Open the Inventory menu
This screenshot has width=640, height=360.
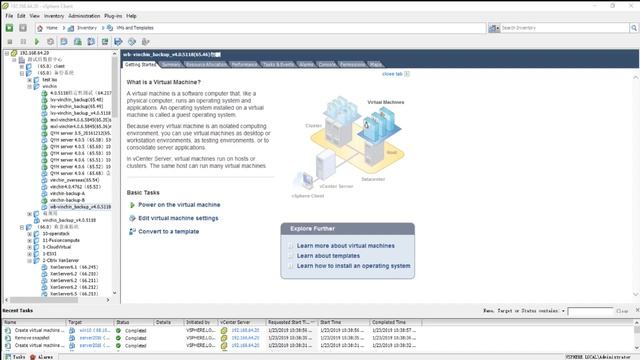54,16
